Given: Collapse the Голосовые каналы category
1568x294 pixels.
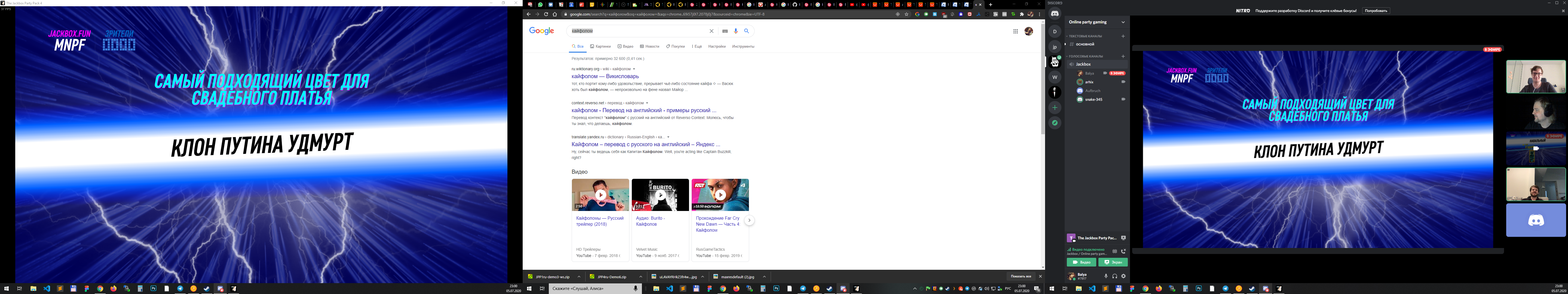Looking at the screenshot, I should coord(1086,56).
